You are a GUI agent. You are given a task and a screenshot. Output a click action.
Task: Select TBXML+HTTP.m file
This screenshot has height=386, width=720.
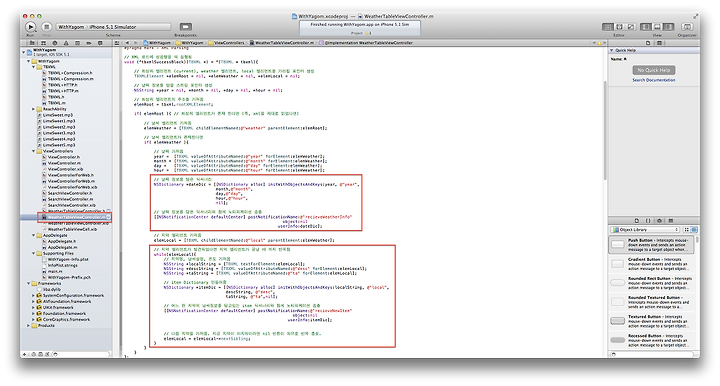60,91
